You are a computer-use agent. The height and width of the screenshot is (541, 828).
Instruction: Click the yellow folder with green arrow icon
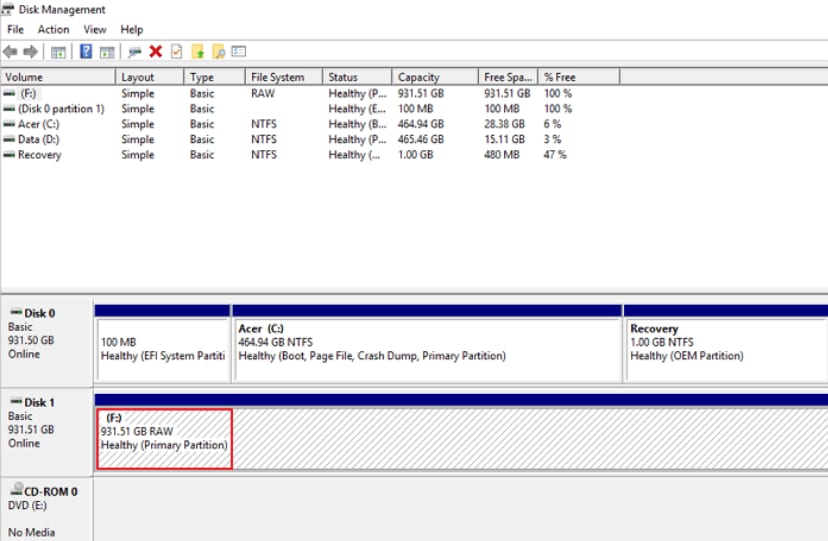pos(197,52)
